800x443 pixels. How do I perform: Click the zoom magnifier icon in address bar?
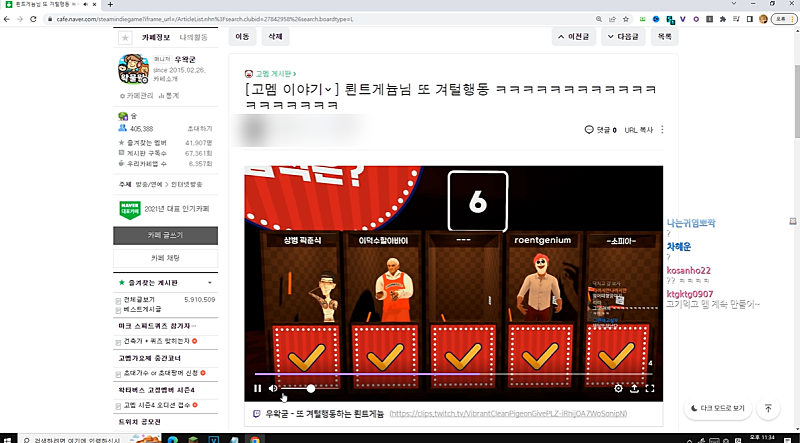coord(599,19)
